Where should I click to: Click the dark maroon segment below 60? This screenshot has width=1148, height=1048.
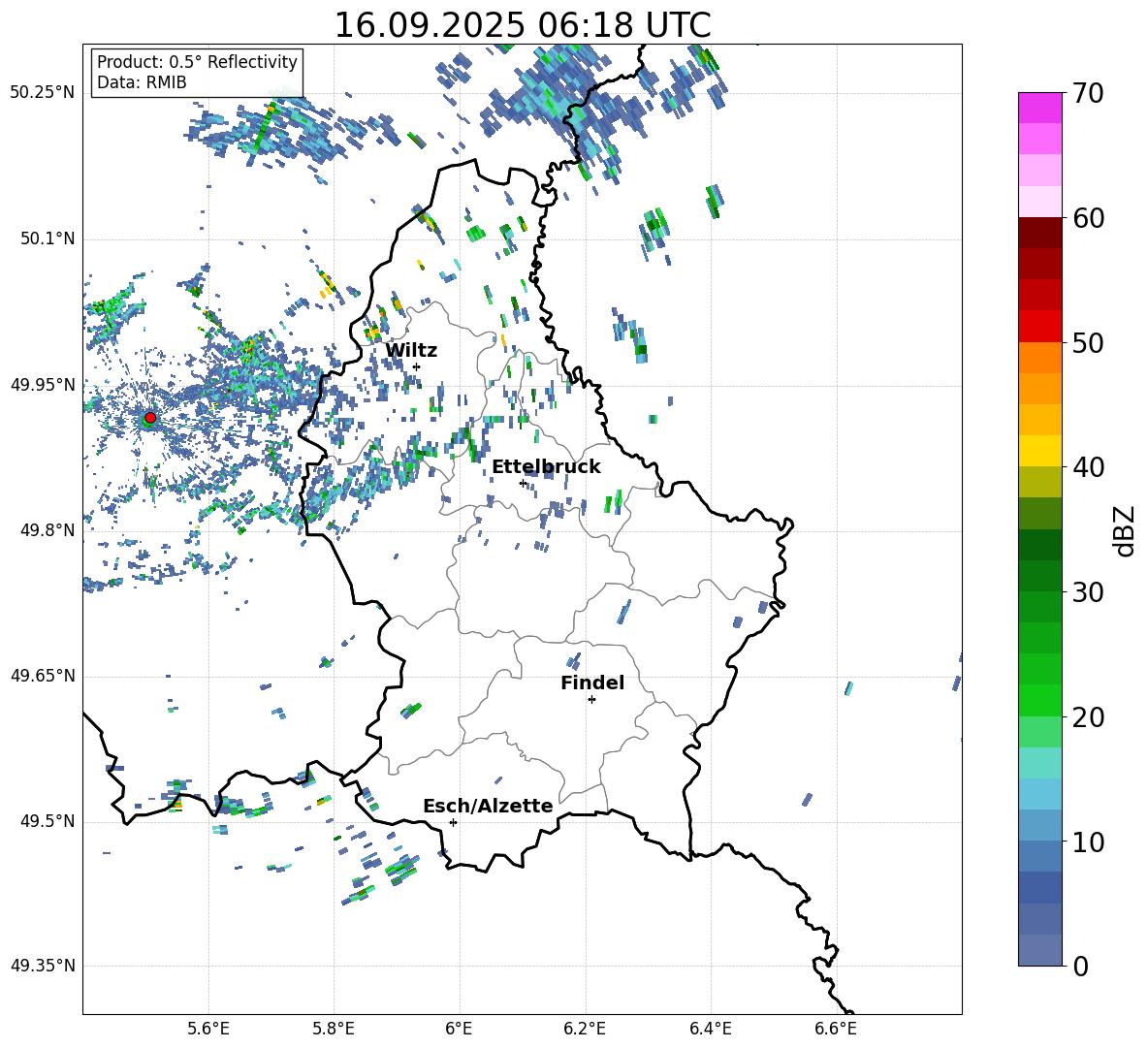(x=1039, y=233)
